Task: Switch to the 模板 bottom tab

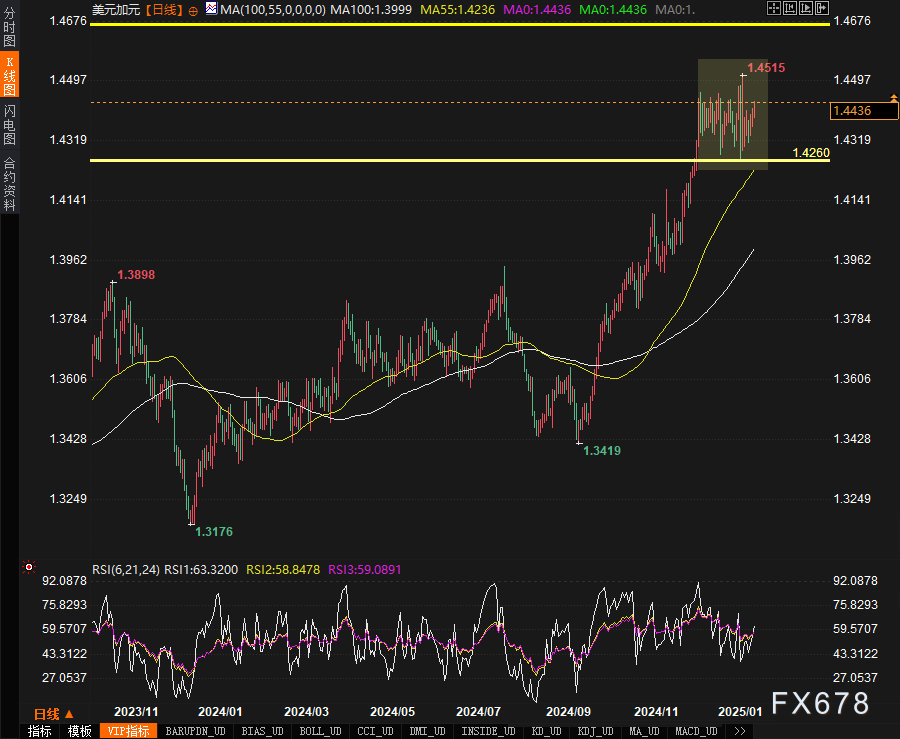Action: 79,731
